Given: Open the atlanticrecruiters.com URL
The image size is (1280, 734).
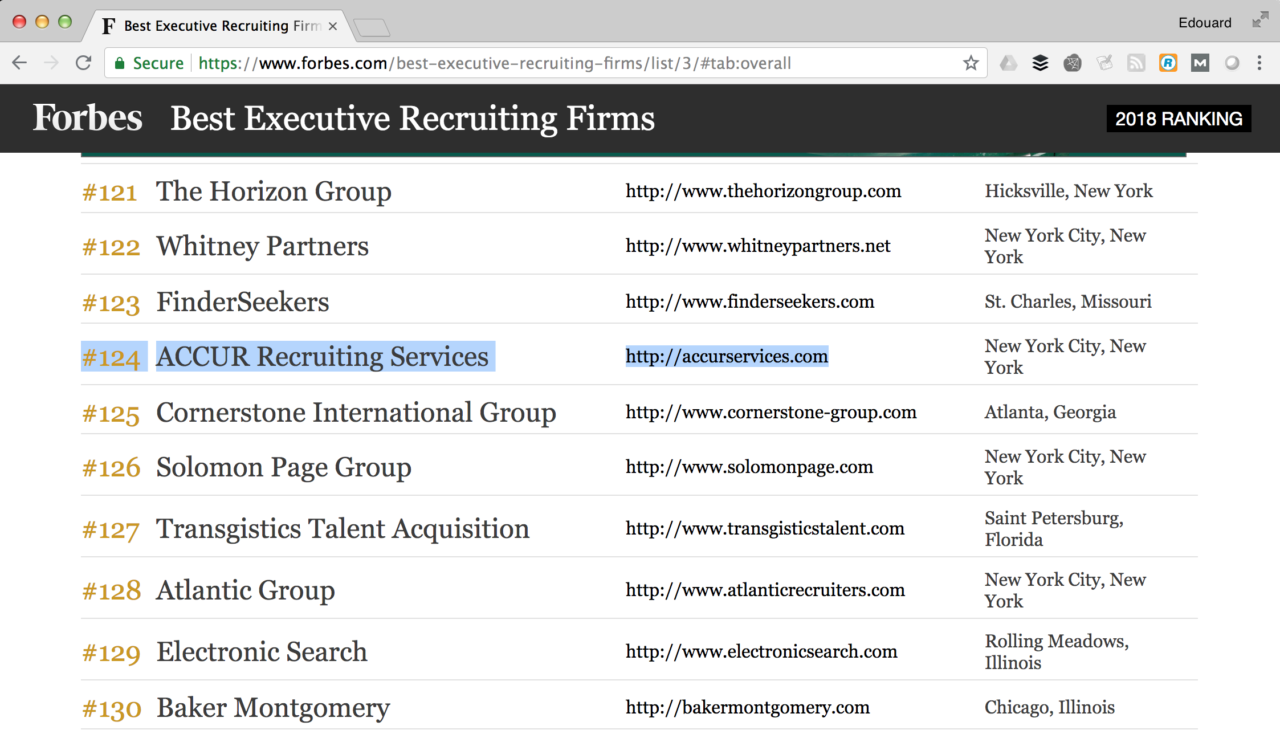Looking at the screenshot, I should click(x=765, y=590).
